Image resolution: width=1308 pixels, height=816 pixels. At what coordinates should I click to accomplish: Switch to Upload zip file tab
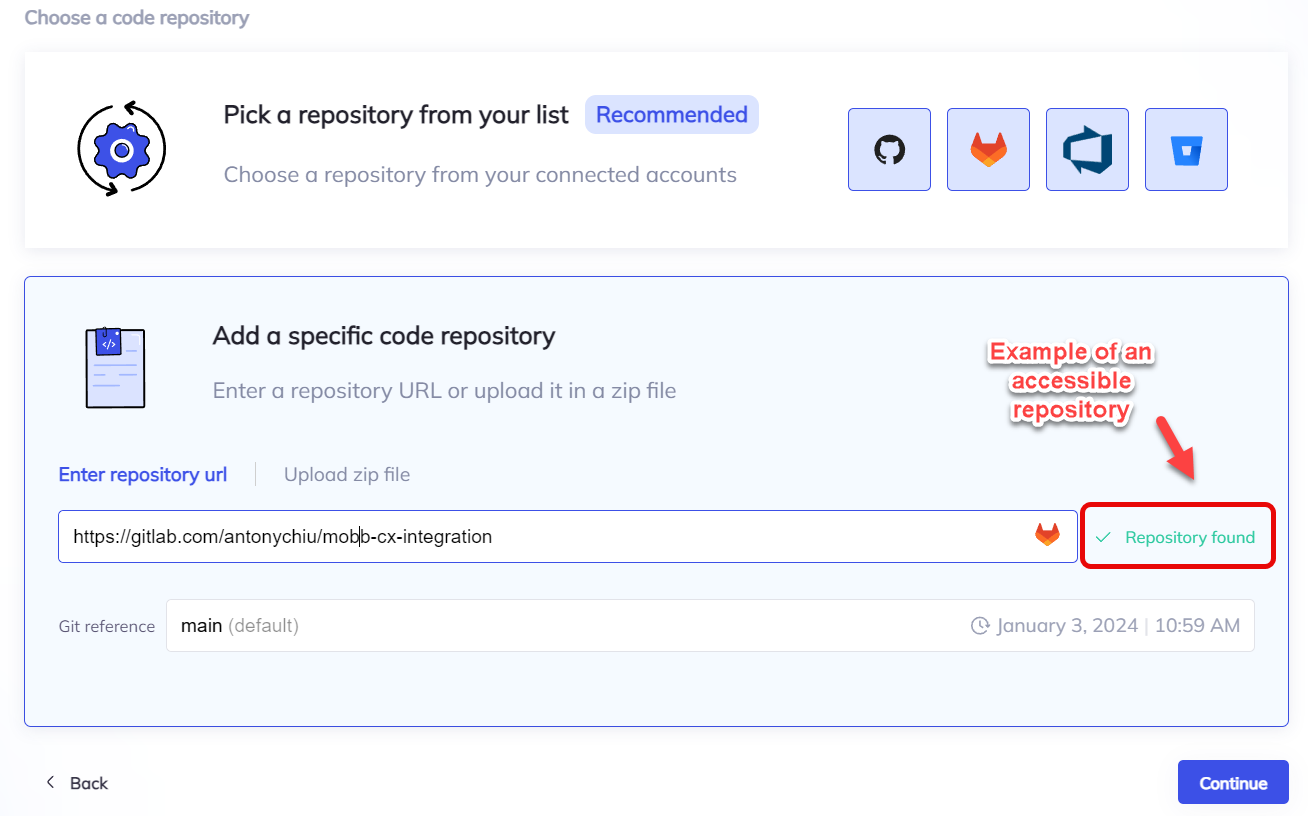click(347, 475)
